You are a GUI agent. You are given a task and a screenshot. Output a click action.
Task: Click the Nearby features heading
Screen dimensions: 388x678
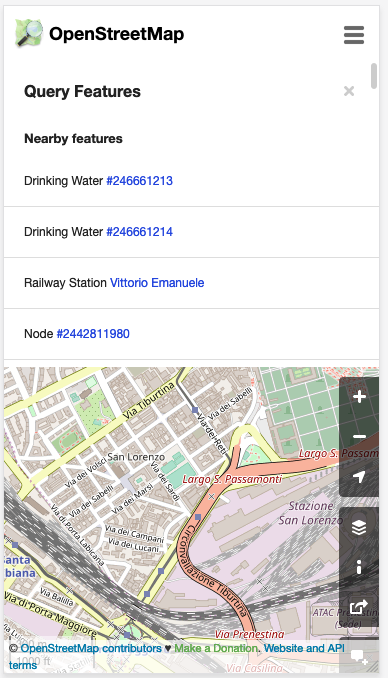pyautogui.click(x=73, y=138)
